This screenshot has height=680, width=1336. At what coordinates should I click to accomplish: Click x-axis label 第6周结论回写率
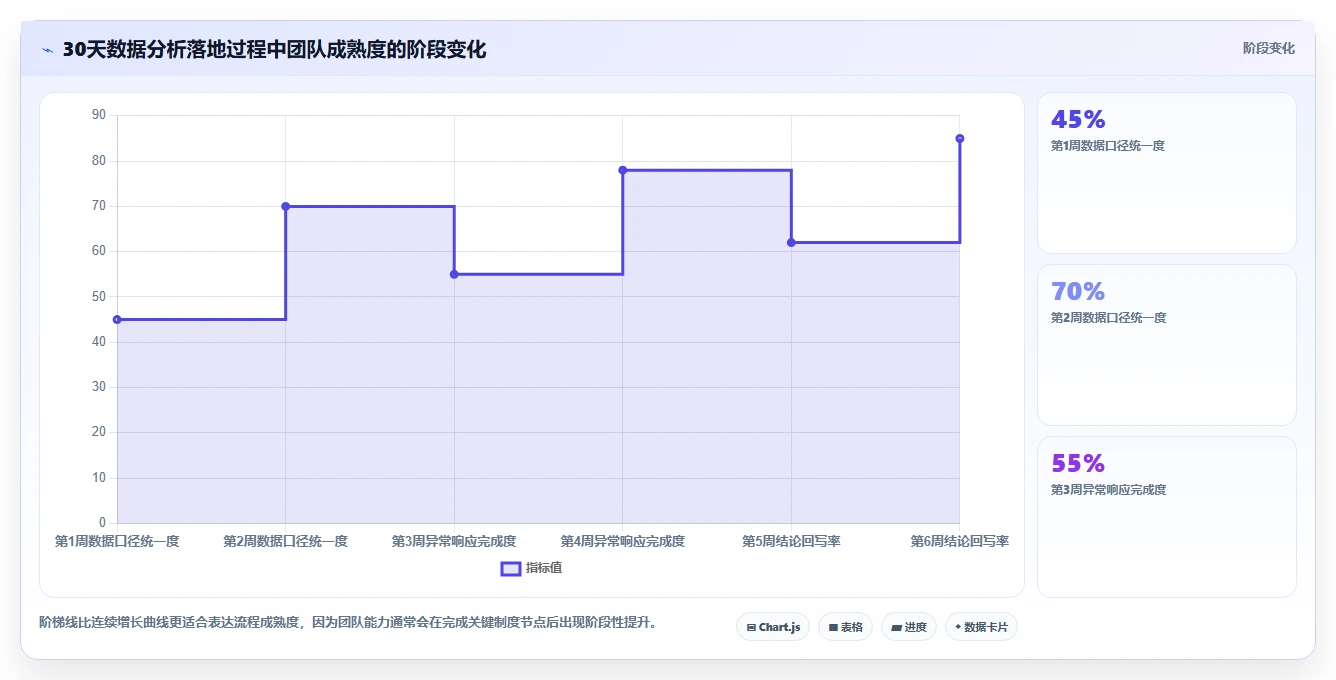pyautogui.click(x=959, y=541)
